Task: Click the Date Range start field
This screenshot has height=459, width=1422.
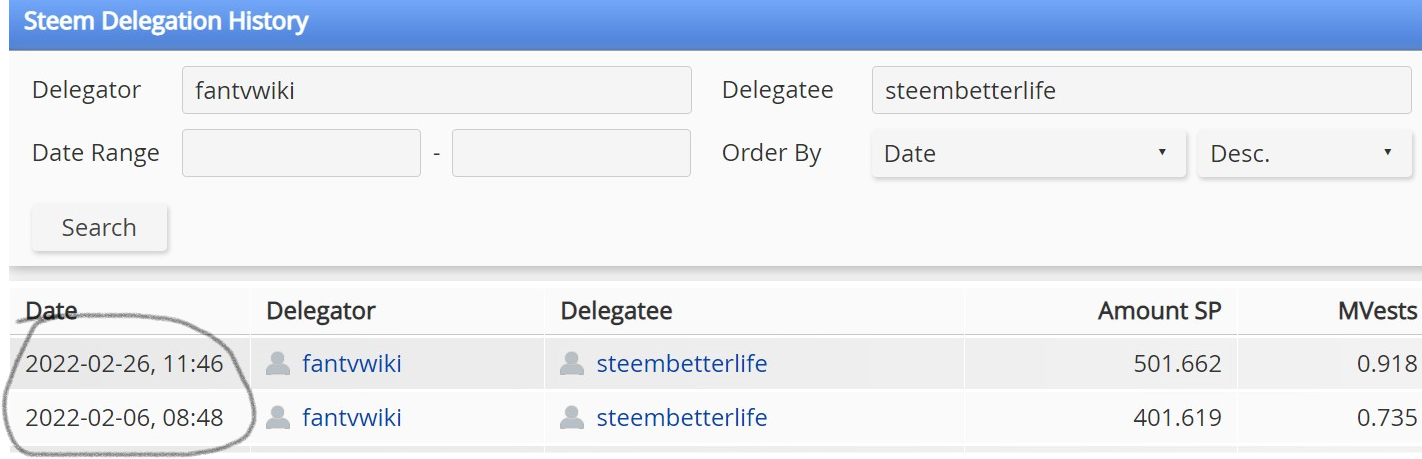Action: click(x=301, y=153)
